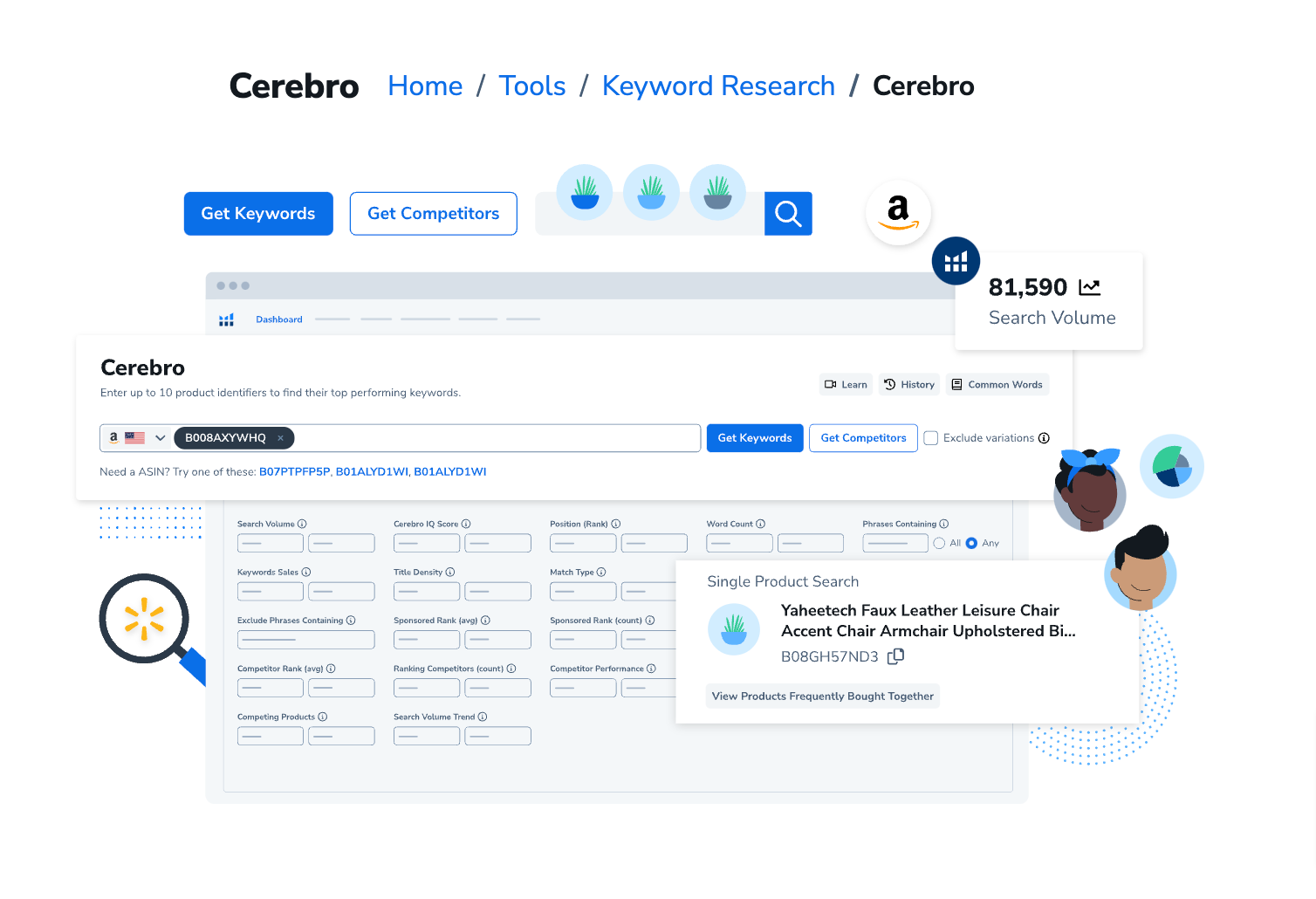
Task: Click the trend chart icon beside 81,590
Action: tap(1089, 287)
